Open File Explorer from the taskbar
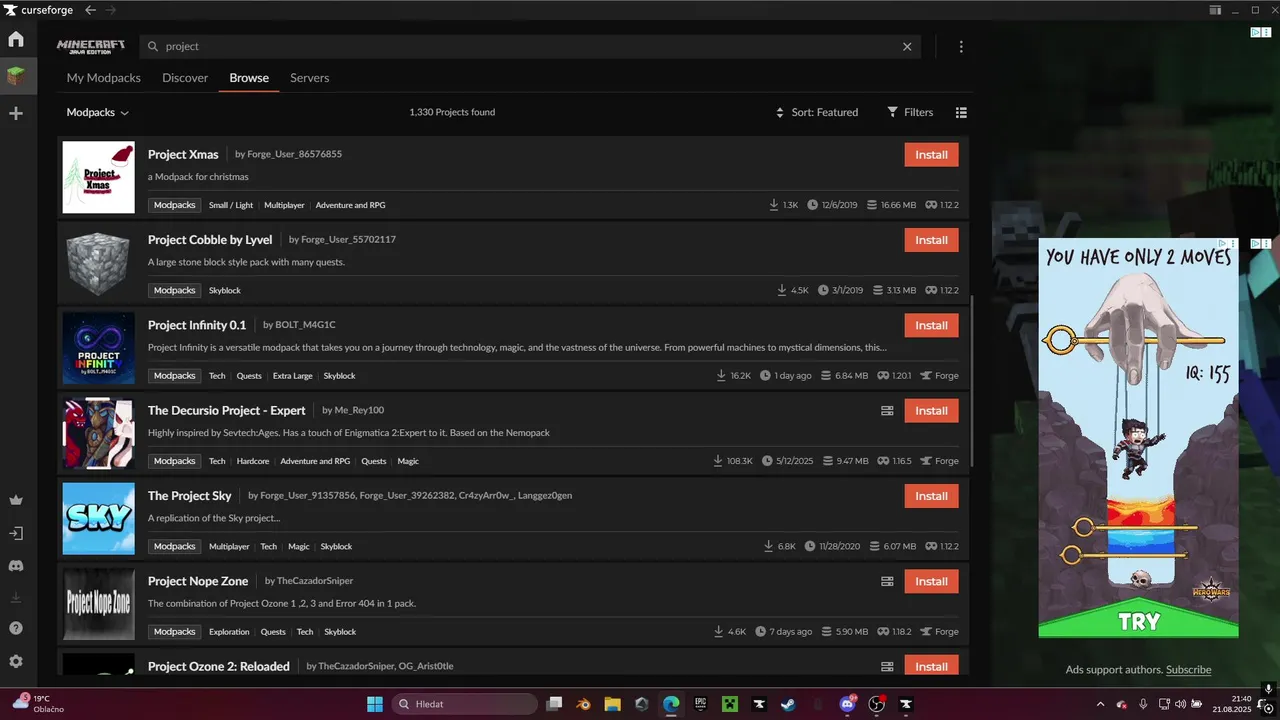This screenshot has width=1280, height=720. pyautogui.click(x=612, y=704)
